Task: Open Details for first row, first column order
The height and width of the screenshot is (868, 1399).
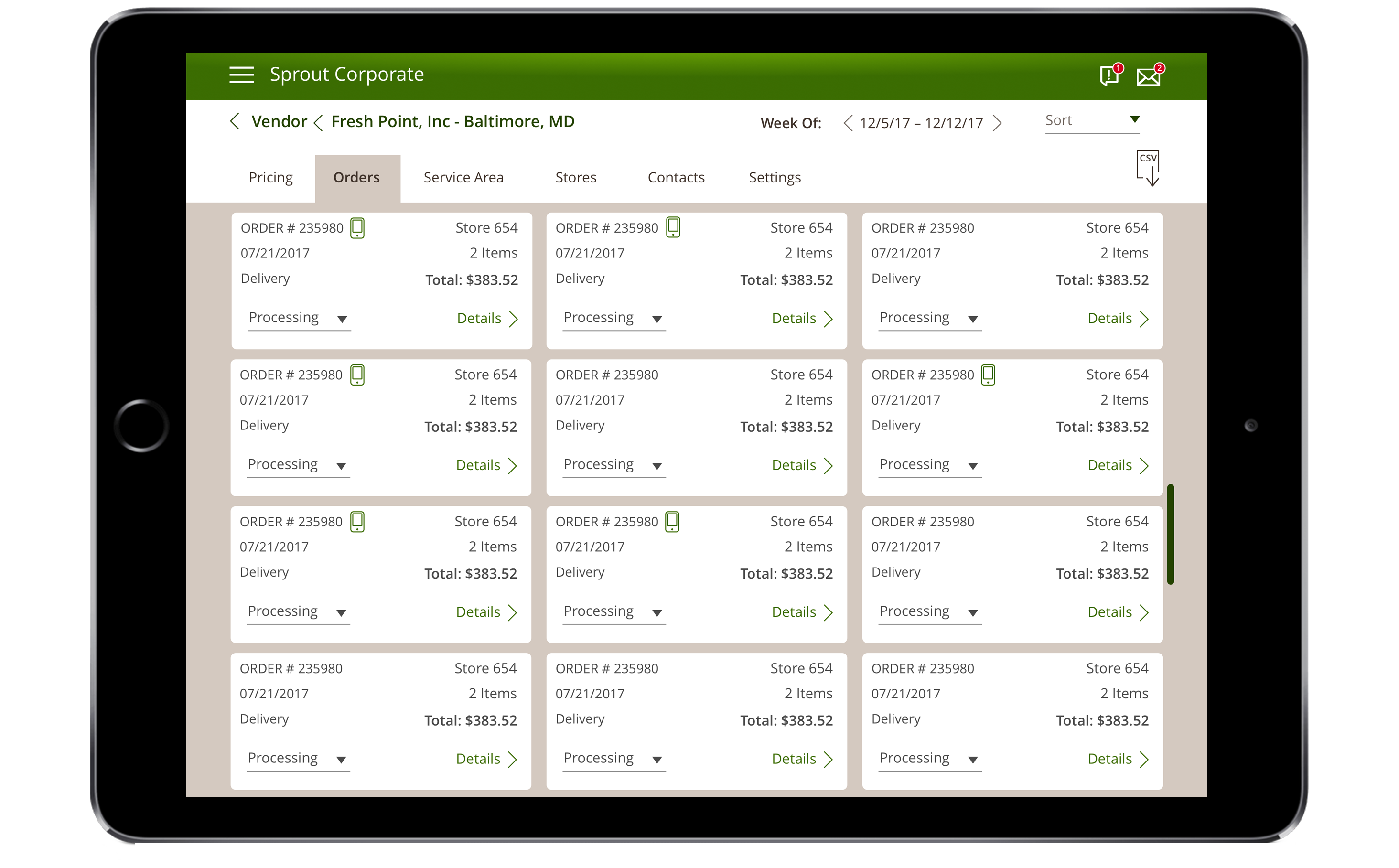Action: [x=487, y=319]
